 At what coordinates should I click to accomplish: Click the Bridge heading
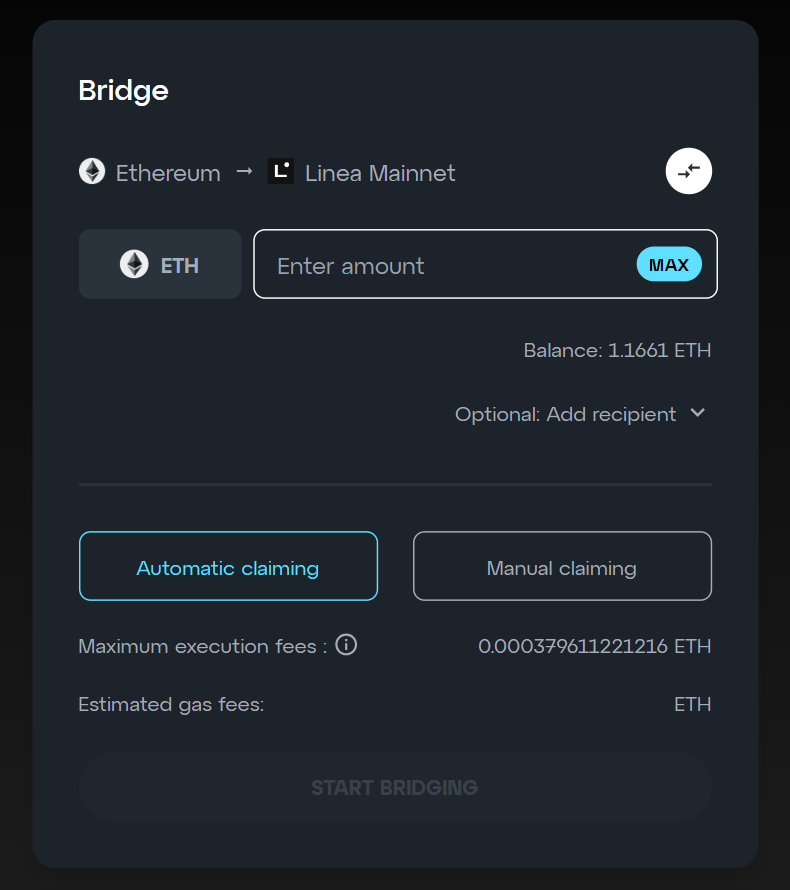coord(123,91)
